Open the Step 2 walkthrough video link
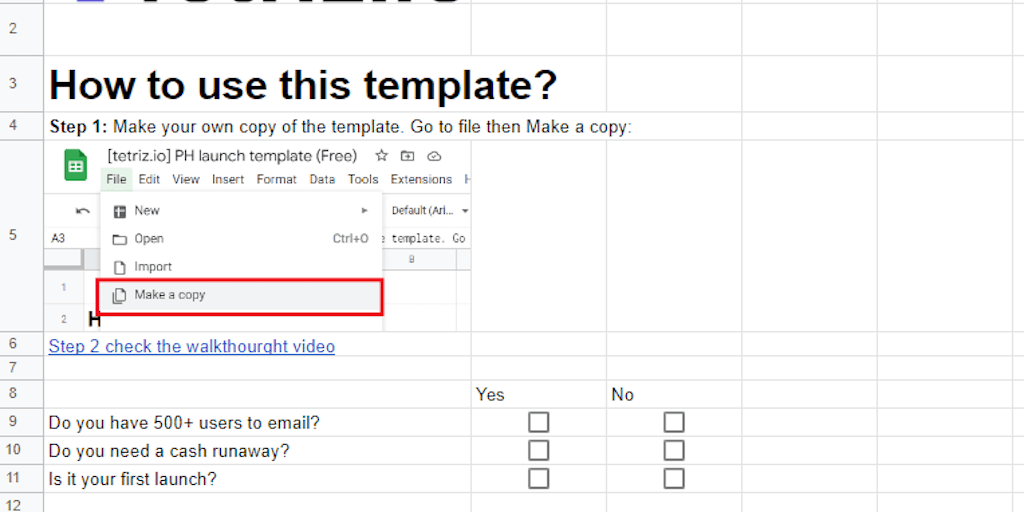 pyautogui.click(x=192, y=347)
